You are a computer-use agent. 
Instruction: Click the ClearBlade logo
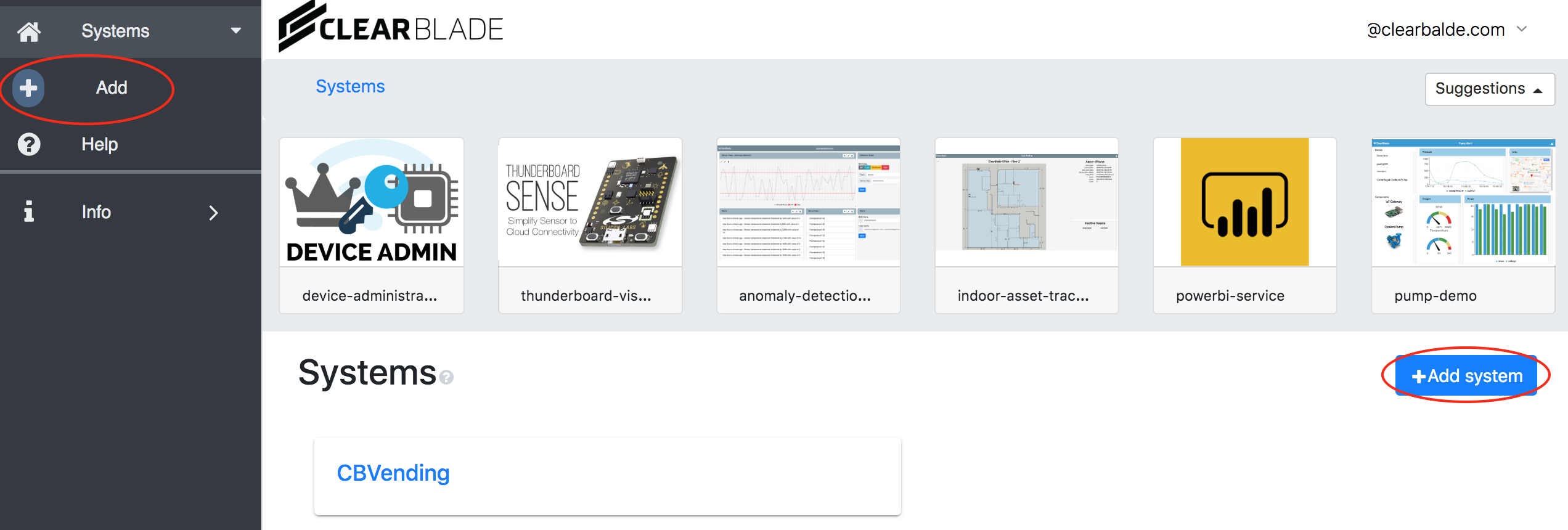pyautogui.click(x=391, y=28)
